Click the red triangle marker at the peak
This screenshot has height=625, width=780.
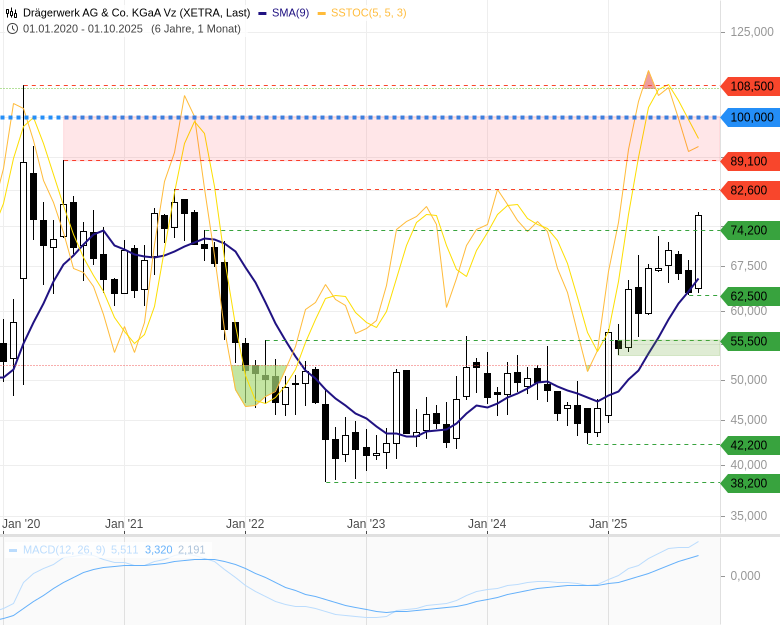648,80
